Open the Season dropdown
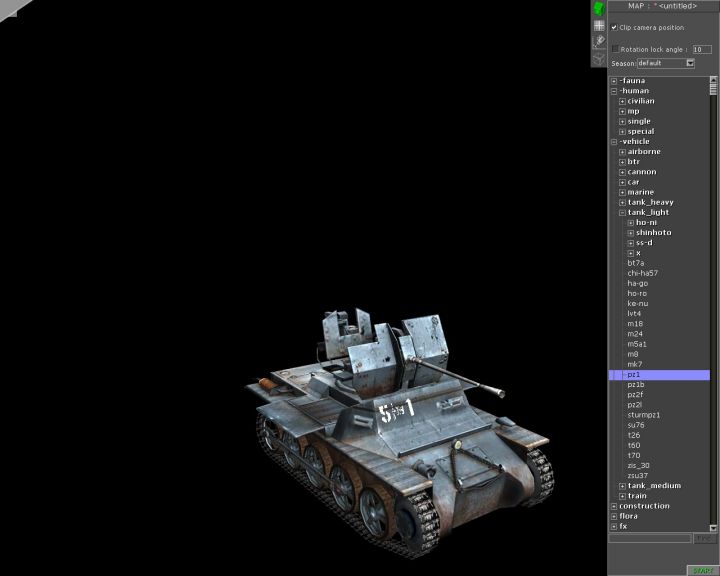The height and width of the screenshot is (576, 720). coord(690,63)
